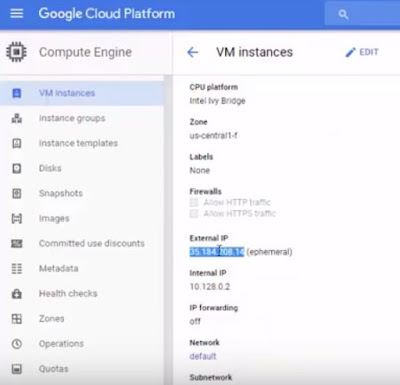Open Instance templates page
This screenshot has width=400, height=385.
pos(78,143)
